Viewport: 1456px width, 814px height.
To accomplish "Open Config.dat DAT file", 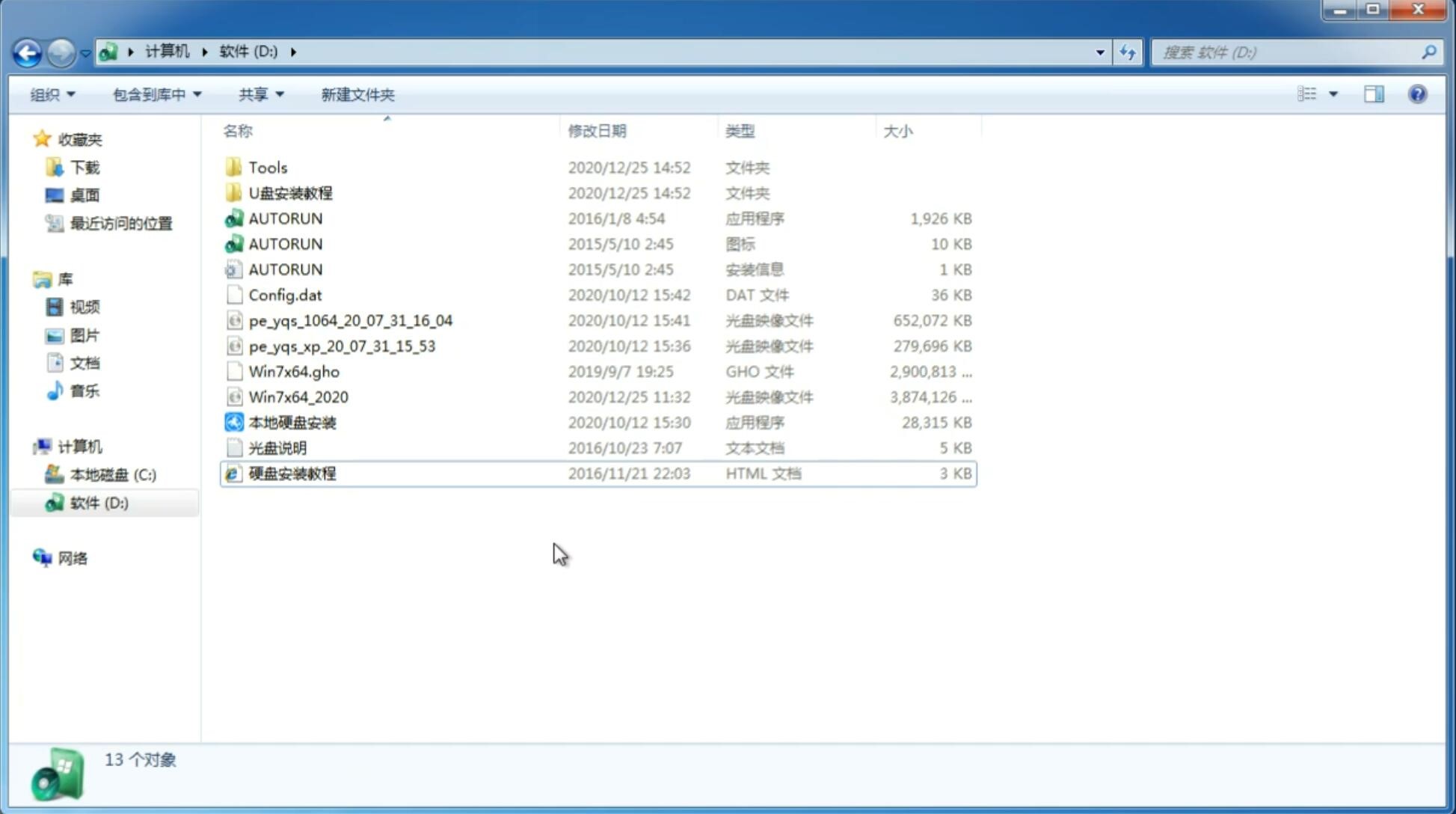I will pos(285,295).
